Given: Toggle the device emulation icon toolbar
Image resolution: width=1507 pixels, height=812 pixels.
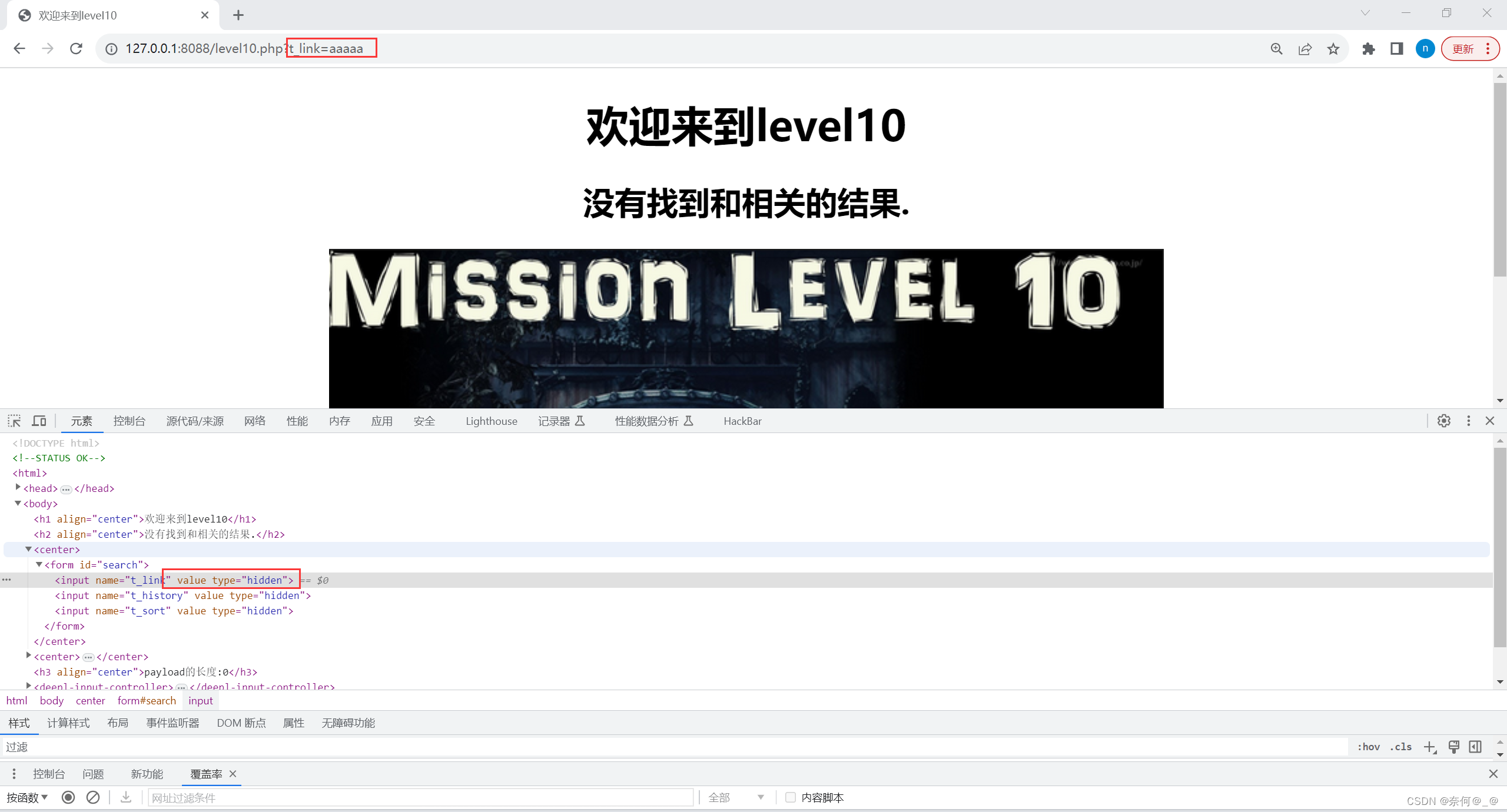Looking at the screenshot, I should (40, 420).
